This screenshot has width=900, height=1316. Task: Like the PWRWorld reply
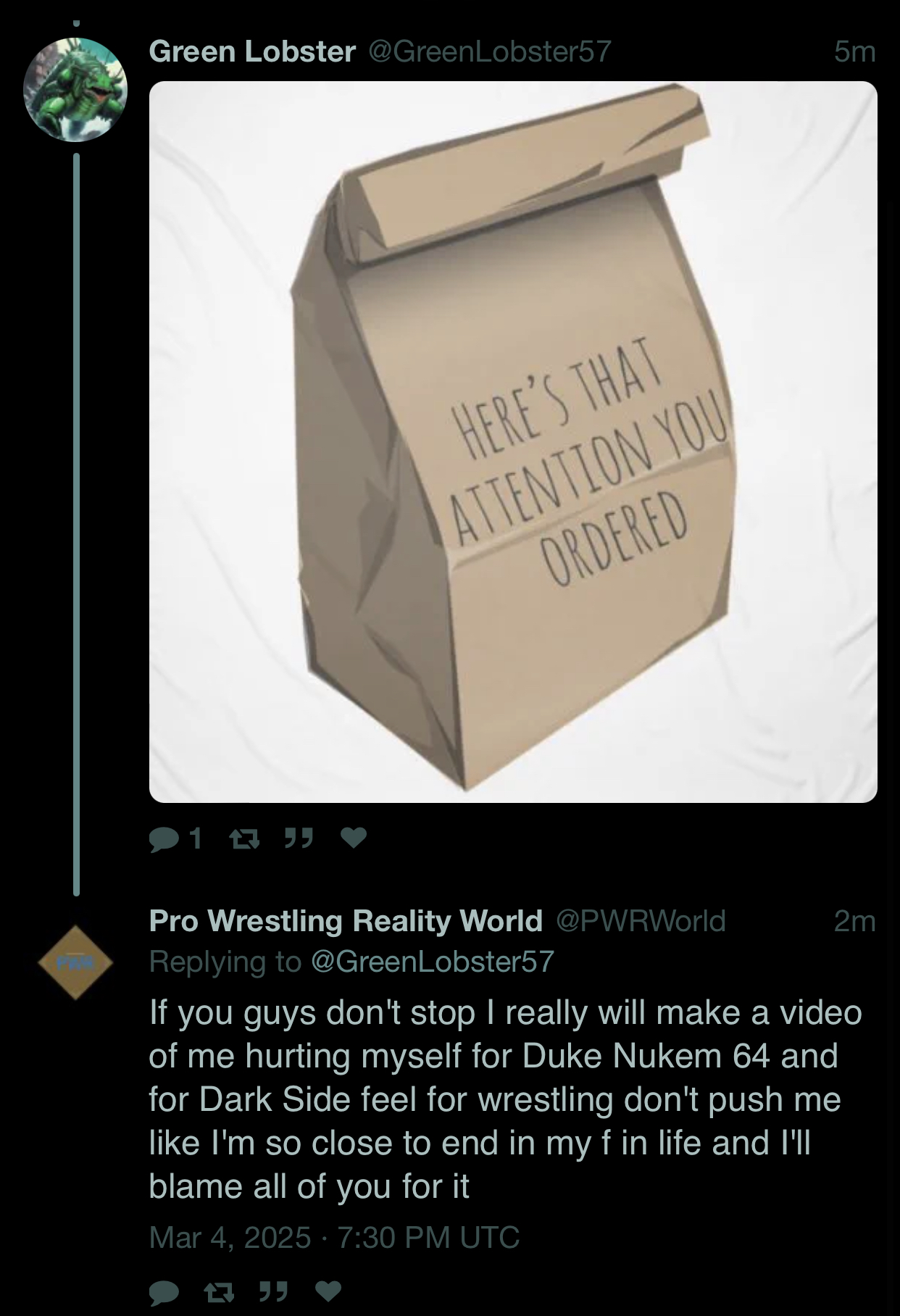pyautogui.click(x=327, y=1291)
